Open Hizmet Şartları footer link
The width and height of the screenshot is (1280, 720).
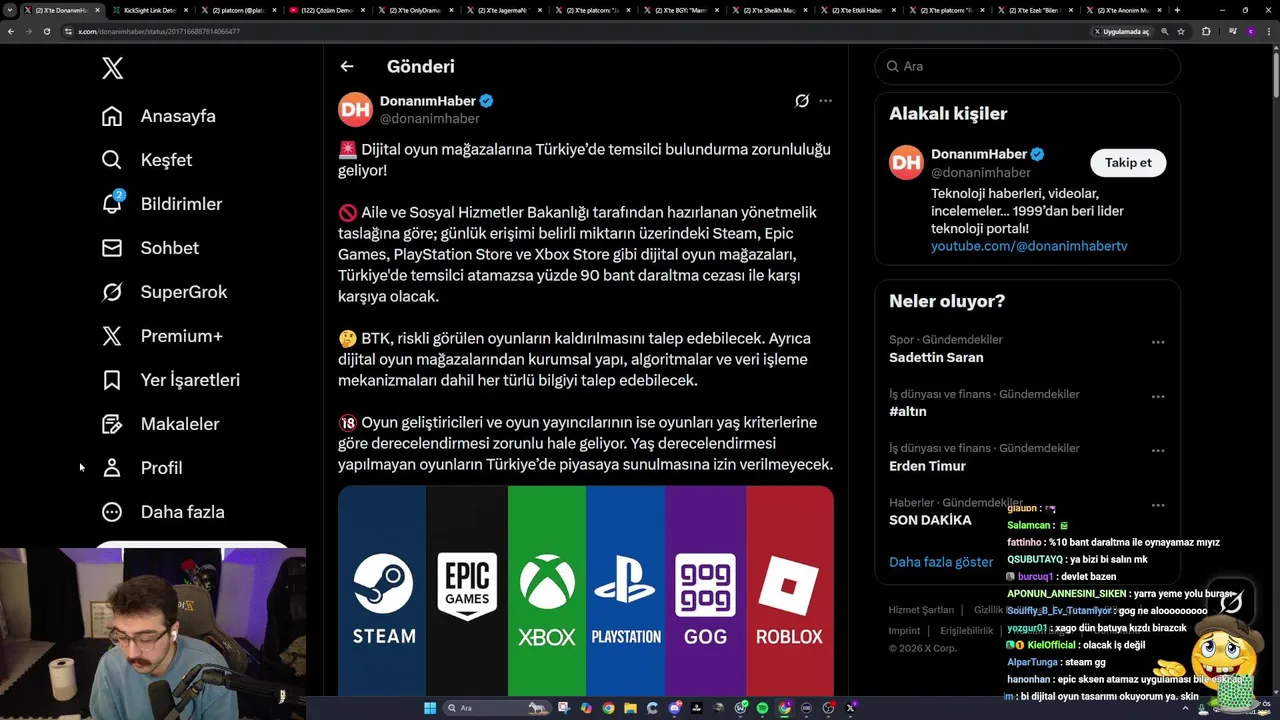[921, 610]
